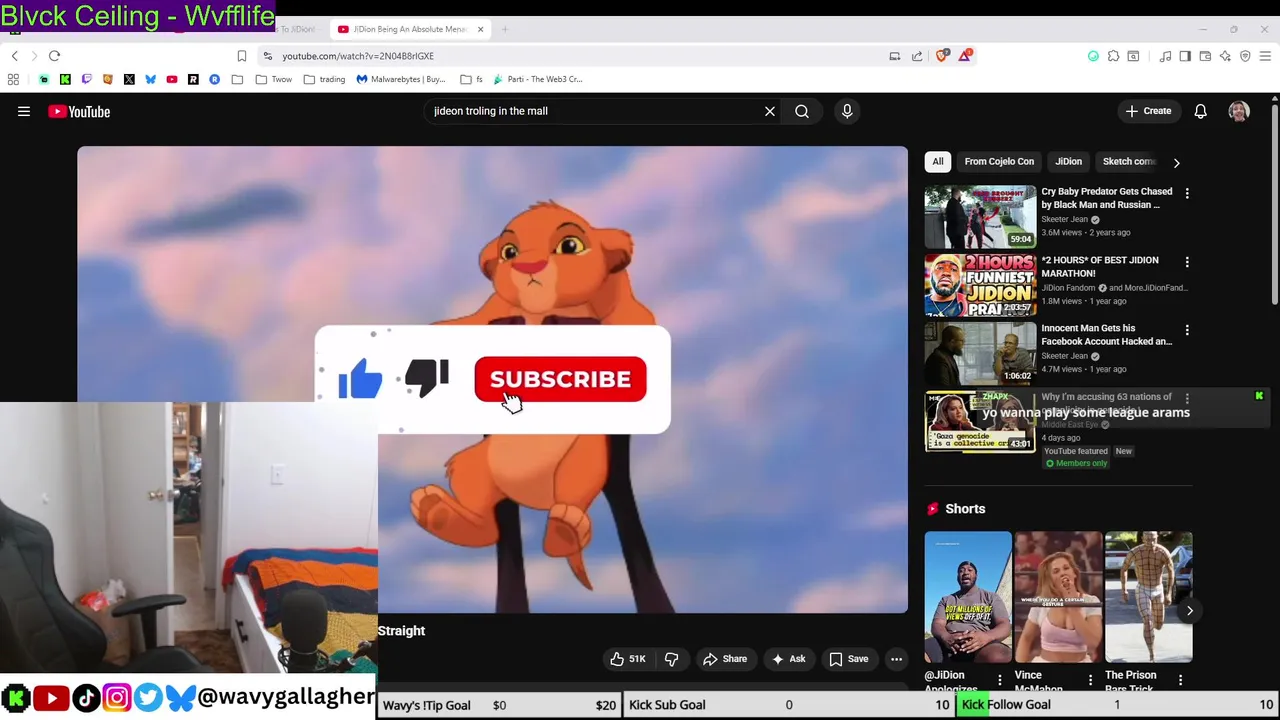The image size is (1280, 720).
Task: Open the Brave VPN shield icon
Action: click(1245, 56)
